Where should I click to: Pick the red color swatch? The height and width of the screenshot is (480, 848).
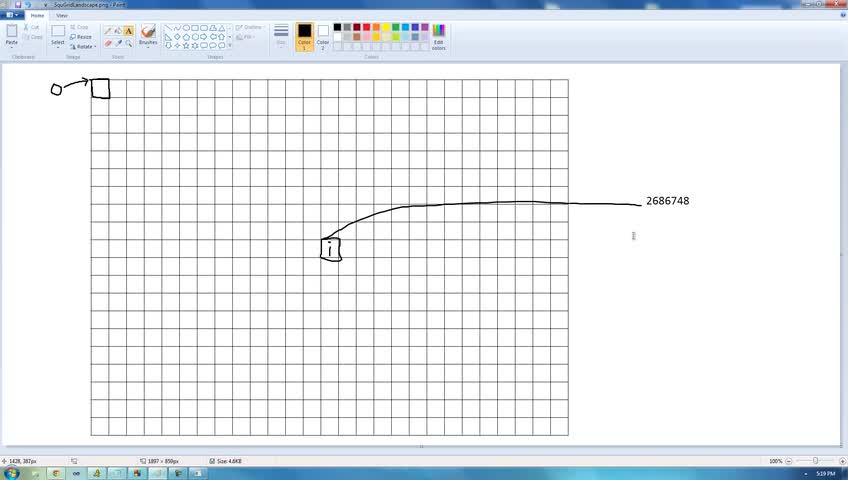coord(367,27)
